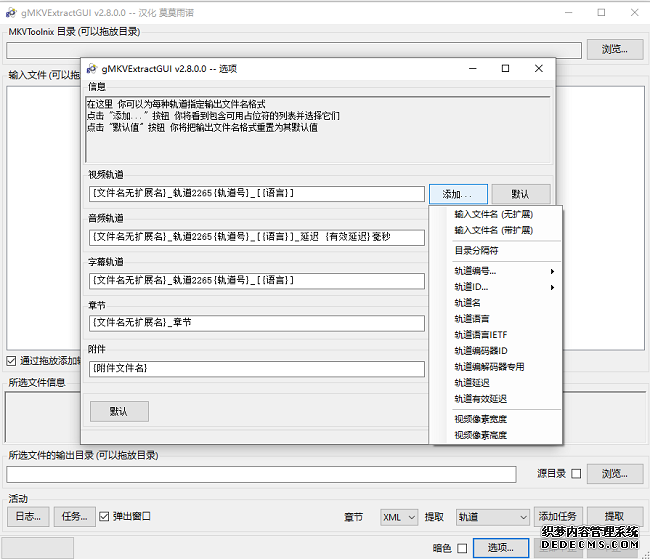Open the 提取 mode dropdown showing 轨道
Image resolution: width=650 pixels, height=559 pixels.
coord(492,517)
